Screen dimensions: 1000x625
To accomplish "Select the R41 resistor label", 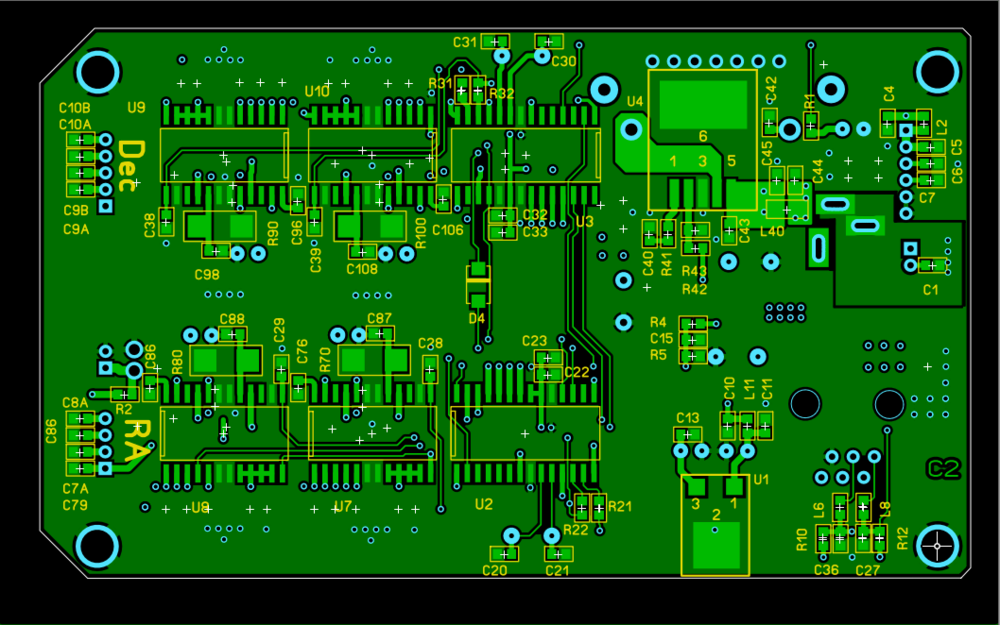I will coord(667,263).
